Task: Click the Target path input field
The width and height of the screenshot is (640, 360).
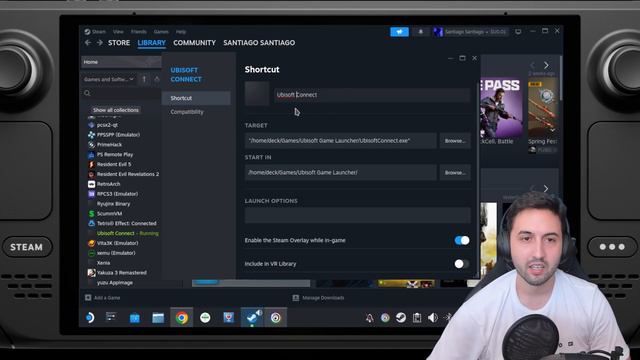Action: click(340, 141)
